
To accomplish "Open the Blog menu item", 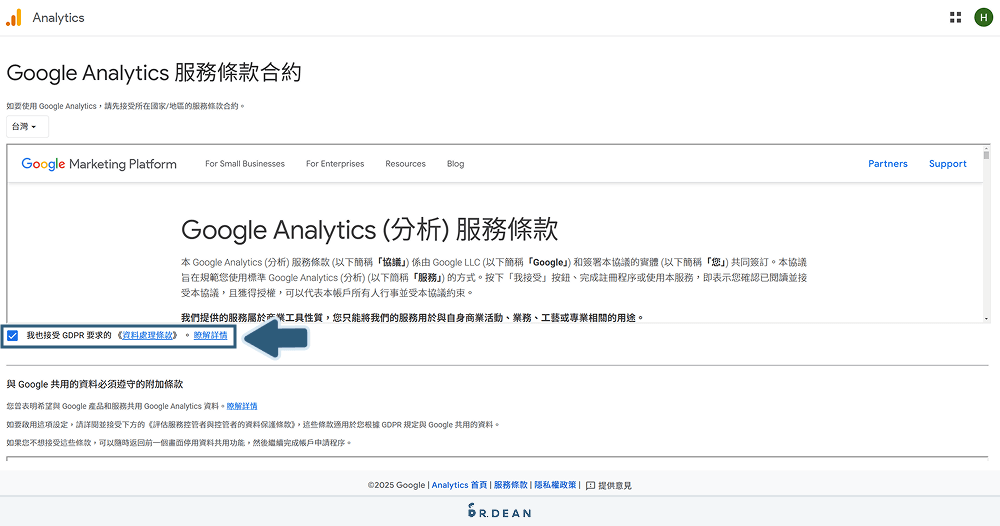I will click(x=455, y=164).
